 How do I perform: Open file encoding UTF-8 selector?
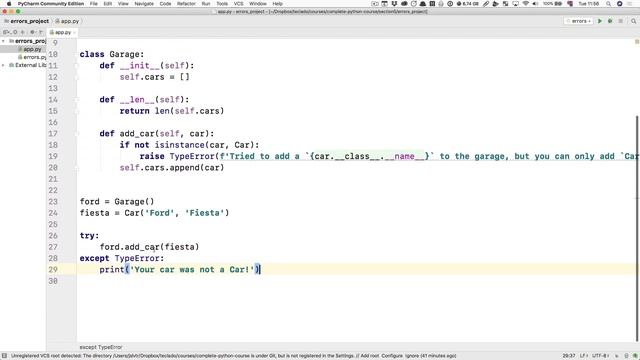600,356
